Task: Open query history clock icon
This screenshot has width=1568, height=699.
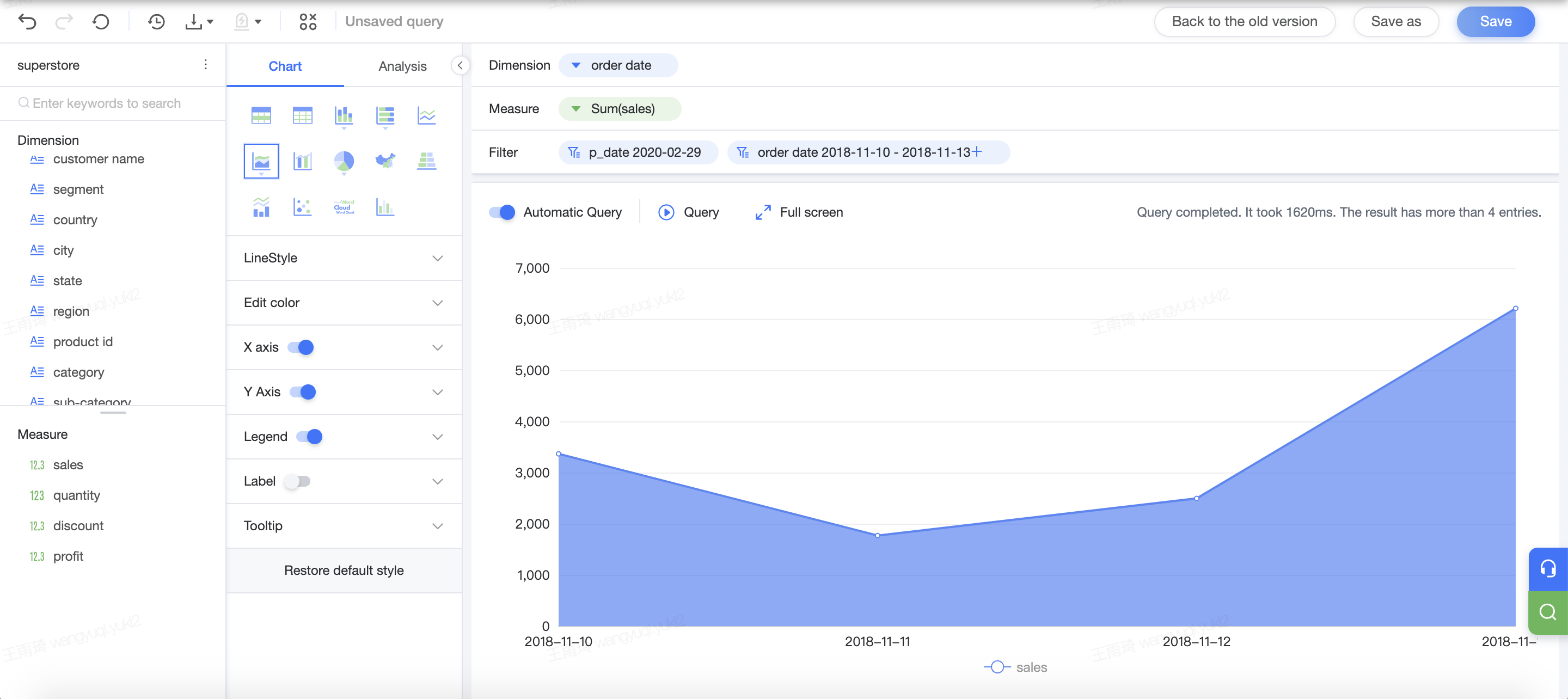Action: [156, 22]
